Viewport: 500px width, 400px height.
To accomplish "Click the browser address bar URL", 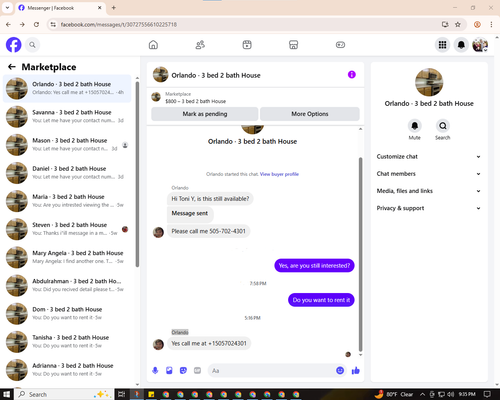I will pyautogui.click(x=119, y=24).
